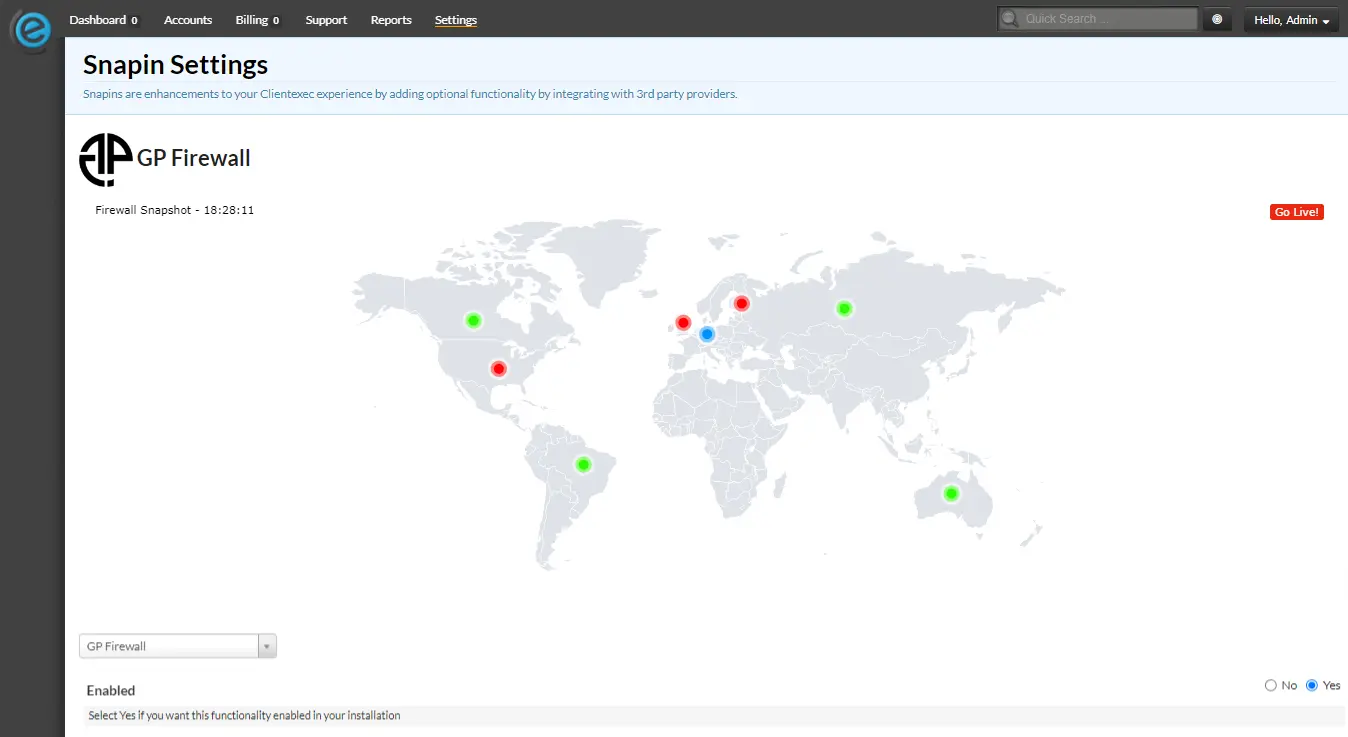Open the Settings menu

pos(456,20)
